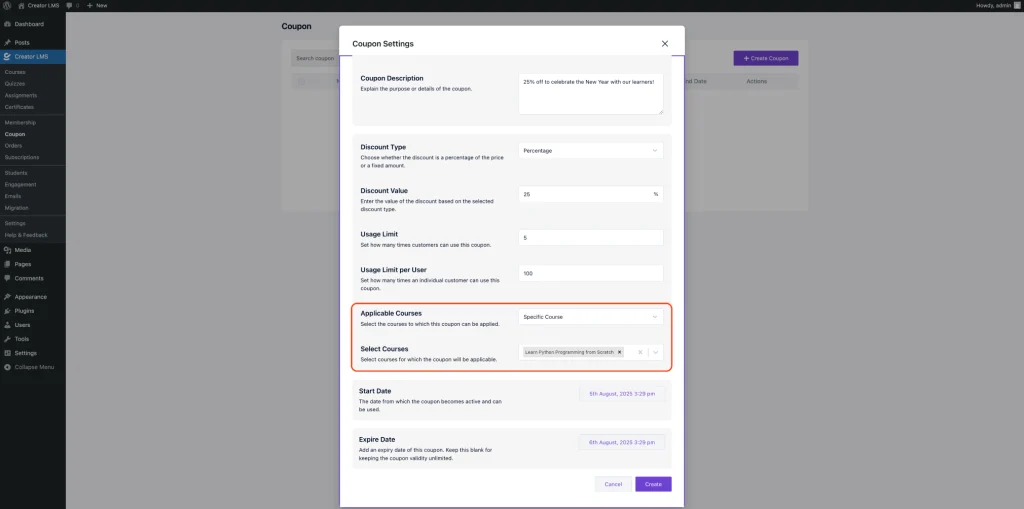Click the Plugins icon in sidebar
The height and width of the screenshot is (509, 1024).
pos(7,311)
